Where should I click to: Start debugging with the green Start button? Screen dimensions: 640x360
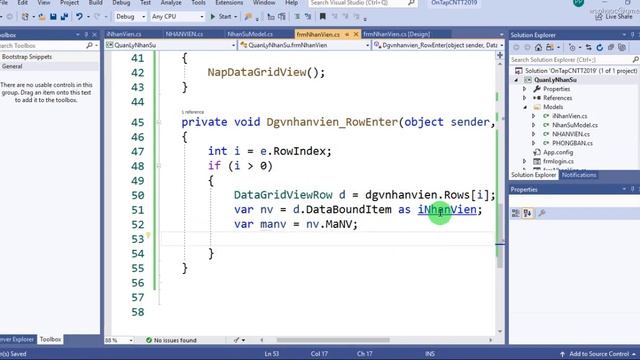pos(221,17)
